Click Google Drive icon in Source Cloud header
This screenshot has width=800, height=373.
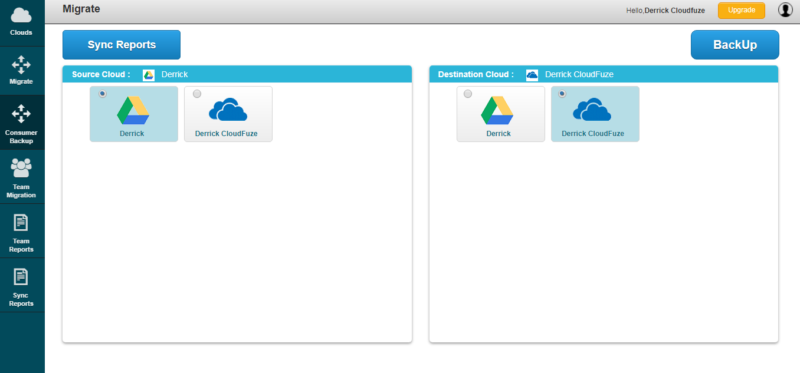(x=148, y=74)
